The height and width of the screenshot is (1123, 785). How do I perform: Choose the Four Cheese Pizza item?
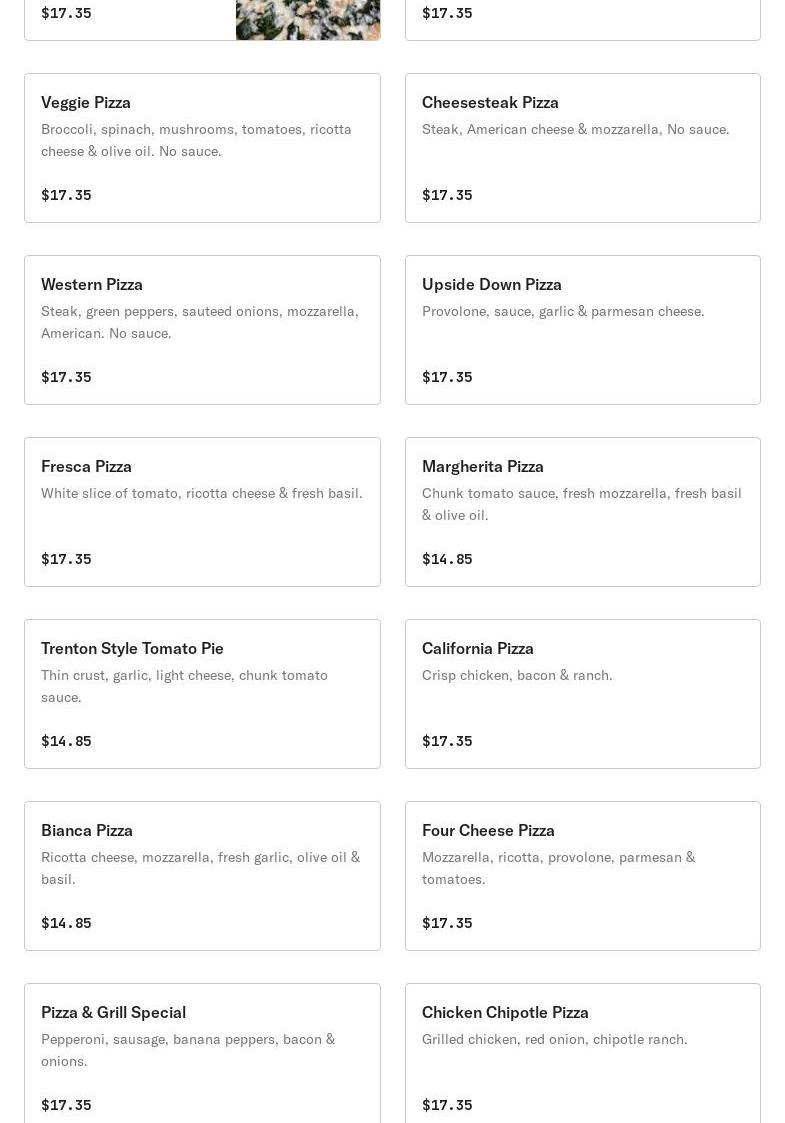pos(582,876)
